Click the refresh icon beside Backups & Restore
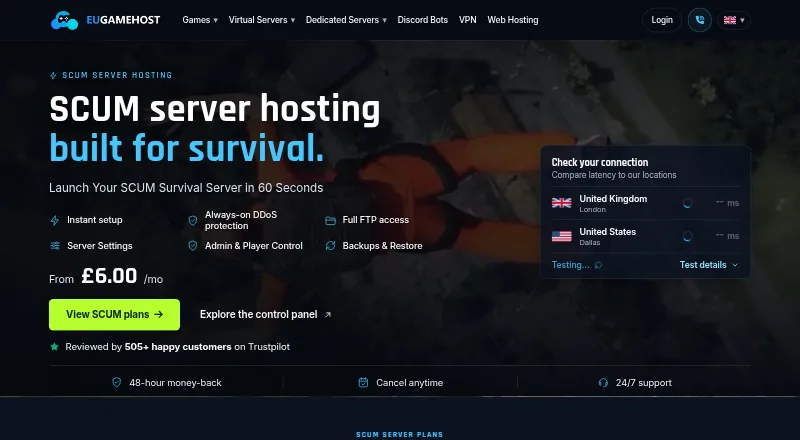 click(330, 246)
